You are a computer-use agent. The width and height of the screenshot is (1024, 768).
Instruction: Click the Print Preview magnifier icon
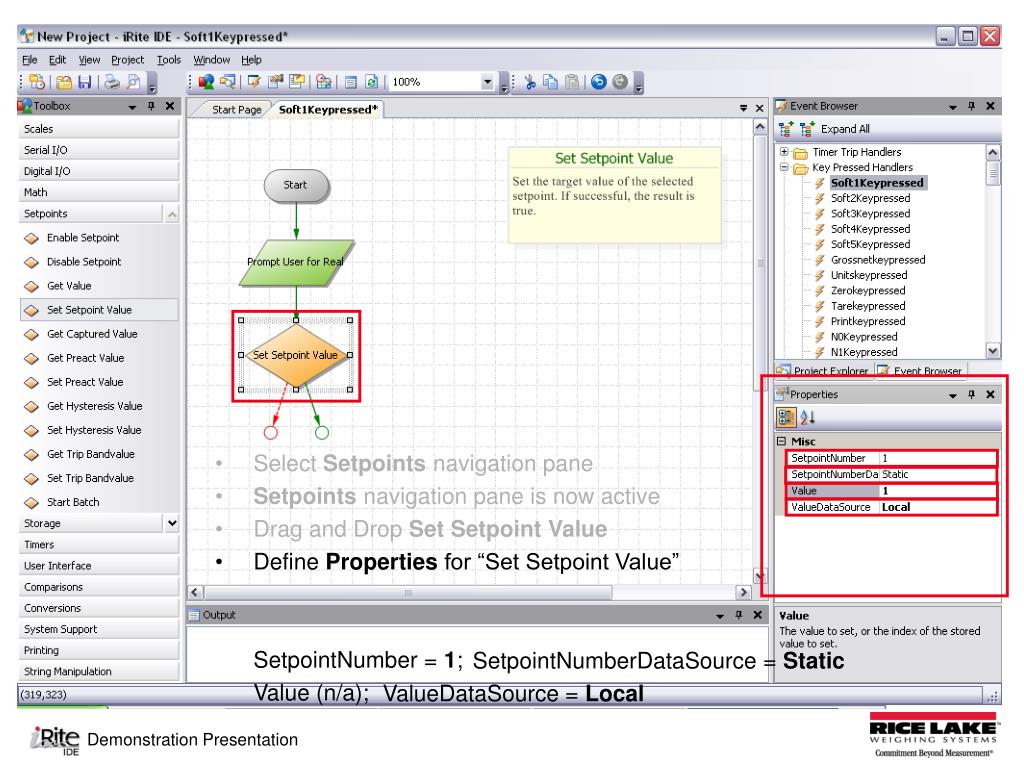click(133, 82)
